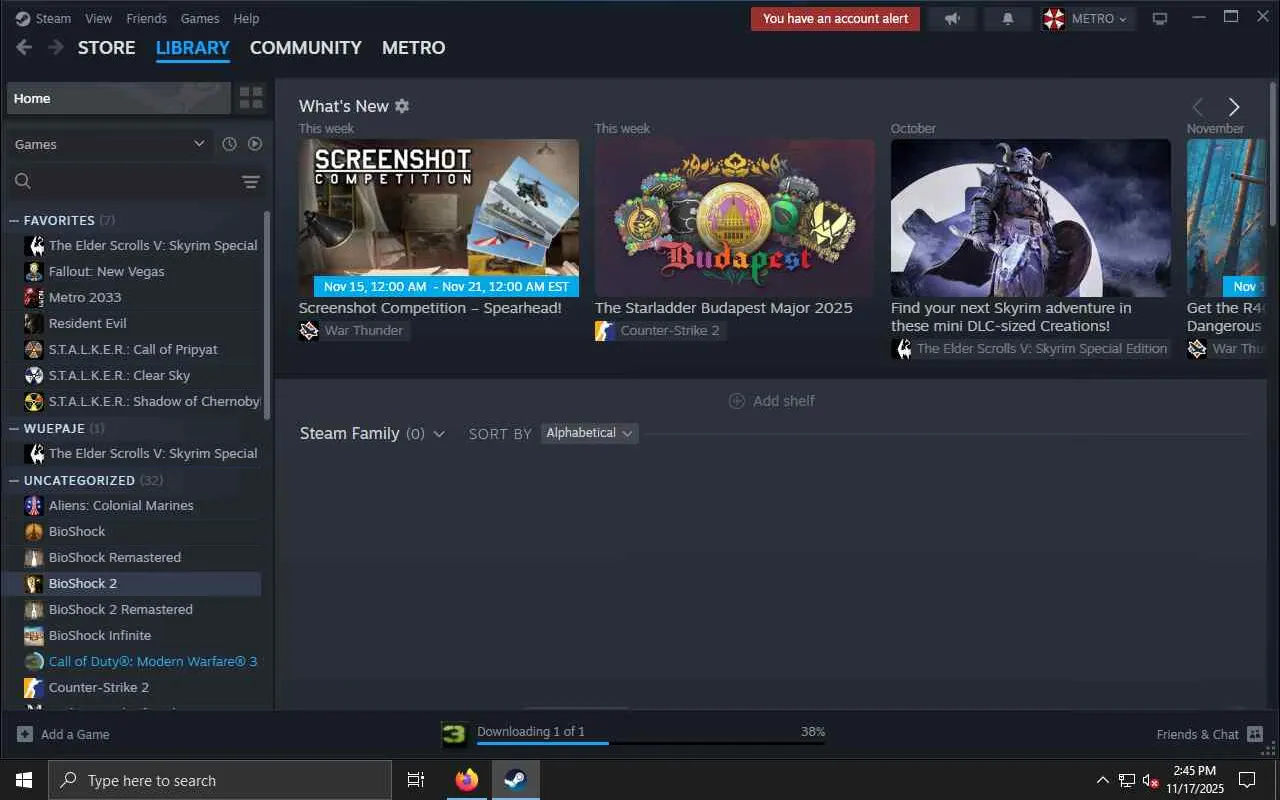Open the Windows action center notifications

[1247, 780]
